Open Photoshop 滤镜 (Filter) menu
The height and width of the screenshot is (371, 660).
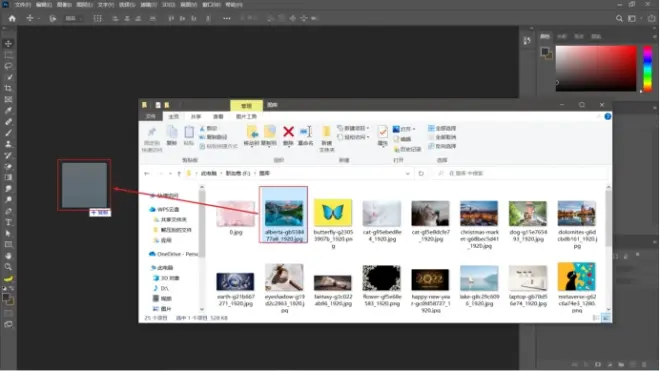click(x=148, y=5)
